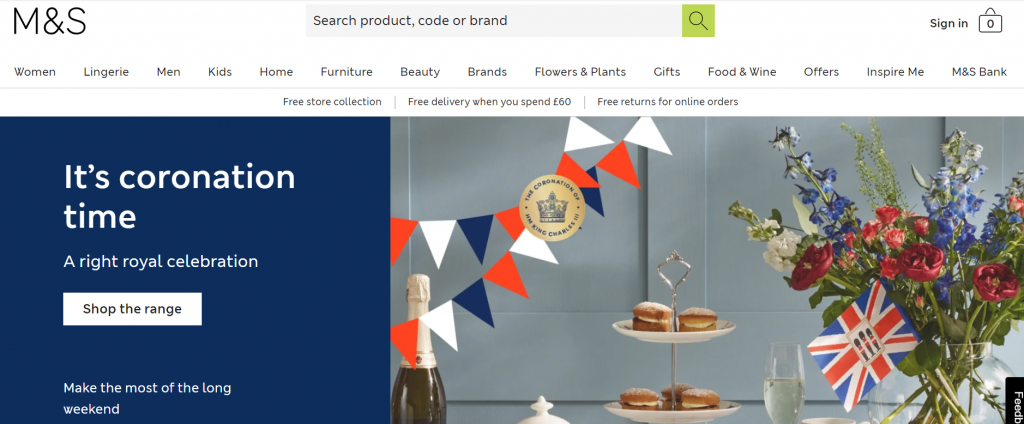This screenshot has height=424, width=1024.
Task: Click the green search magnifier icon
Action: tap(698, 21)
